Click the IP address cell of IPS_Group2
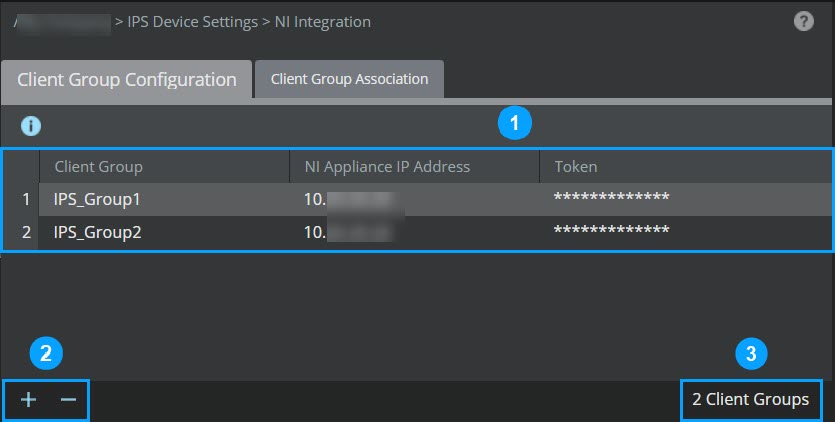The width and height of the screenshot is (835, 422). (414, 232)
